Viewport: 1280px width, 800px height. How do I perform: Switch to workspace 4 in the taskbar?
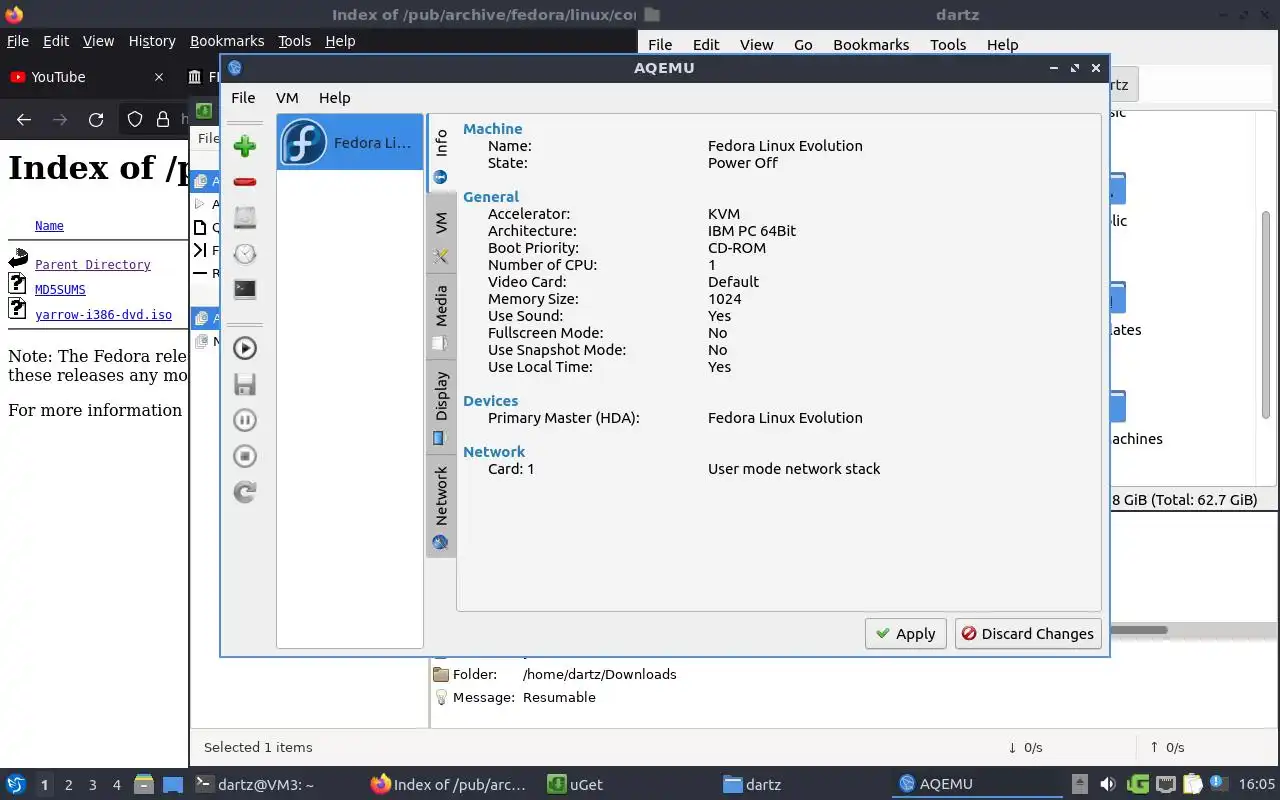(x=117, y=785)
